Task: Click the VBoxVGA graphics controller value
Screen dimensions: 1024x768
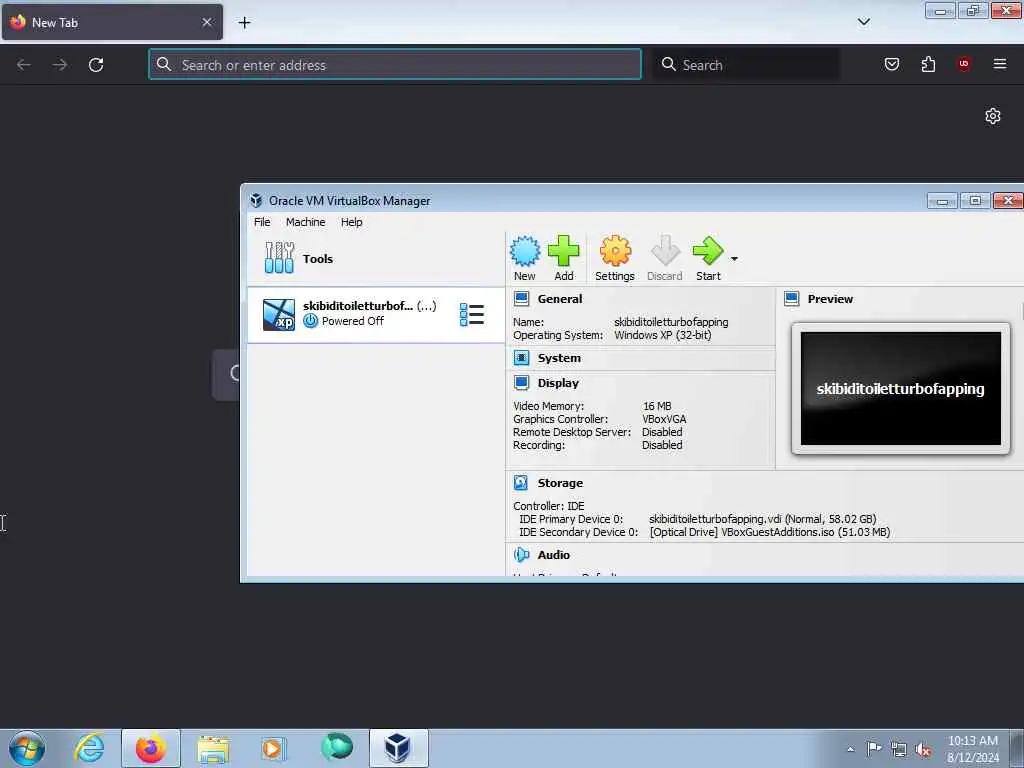Action: click(x=664, y=419)
